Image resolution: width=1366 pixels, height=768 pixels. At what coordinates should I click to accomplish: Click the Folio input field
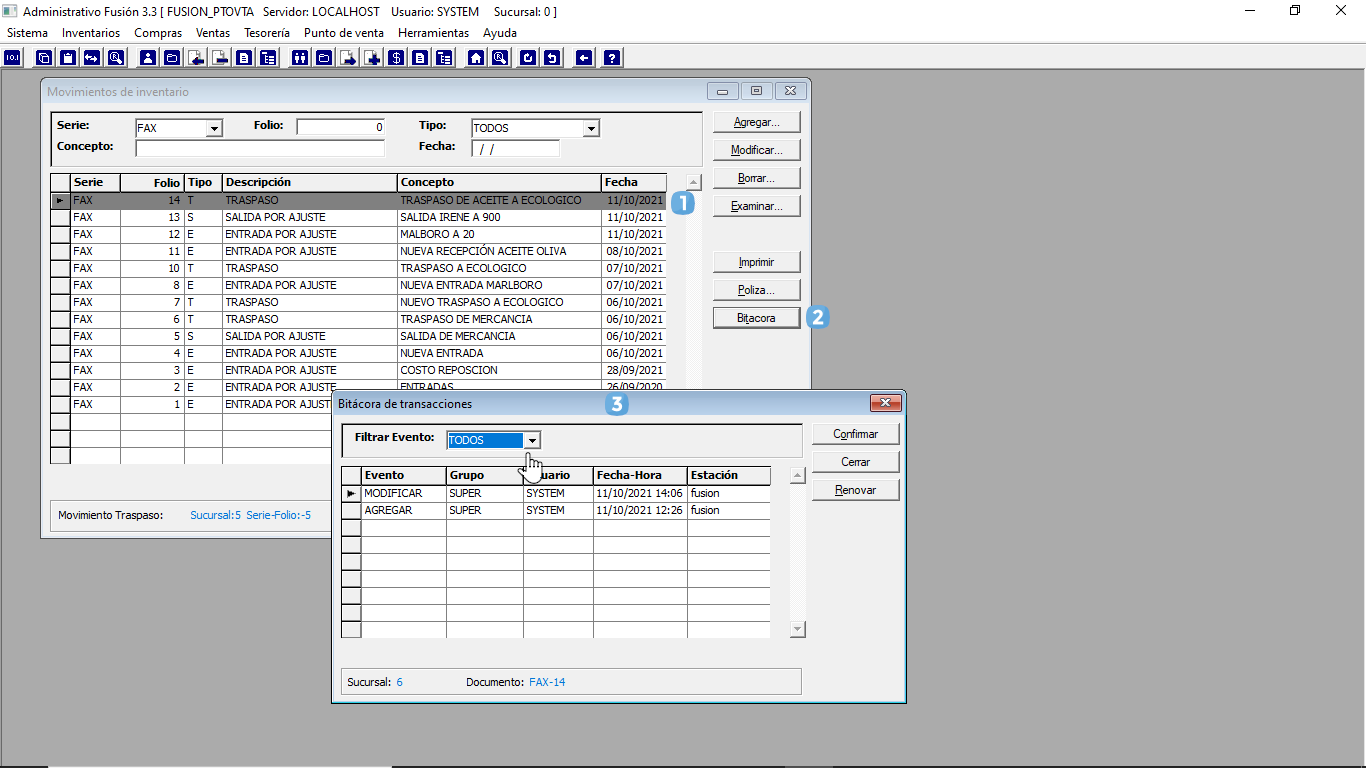click(341, 127)
